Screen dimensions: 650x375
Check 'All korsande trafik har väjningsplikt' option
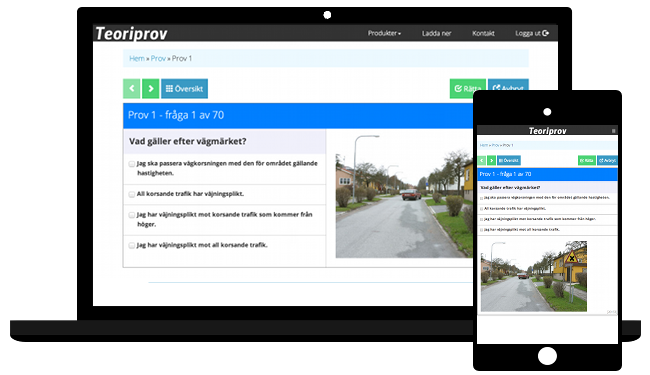point(132,194)
